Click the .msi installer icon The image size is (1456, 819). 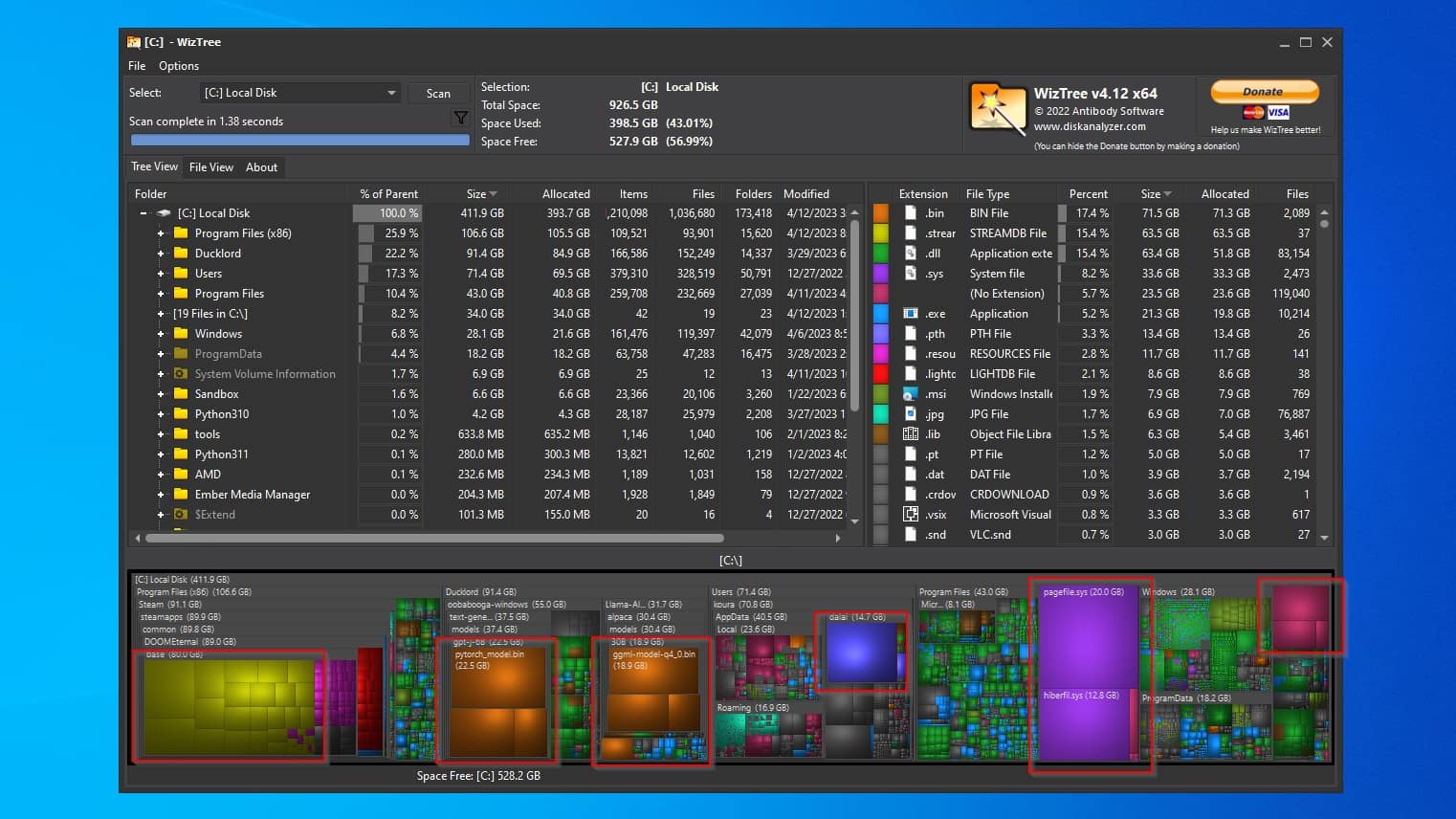pos(911,393)
